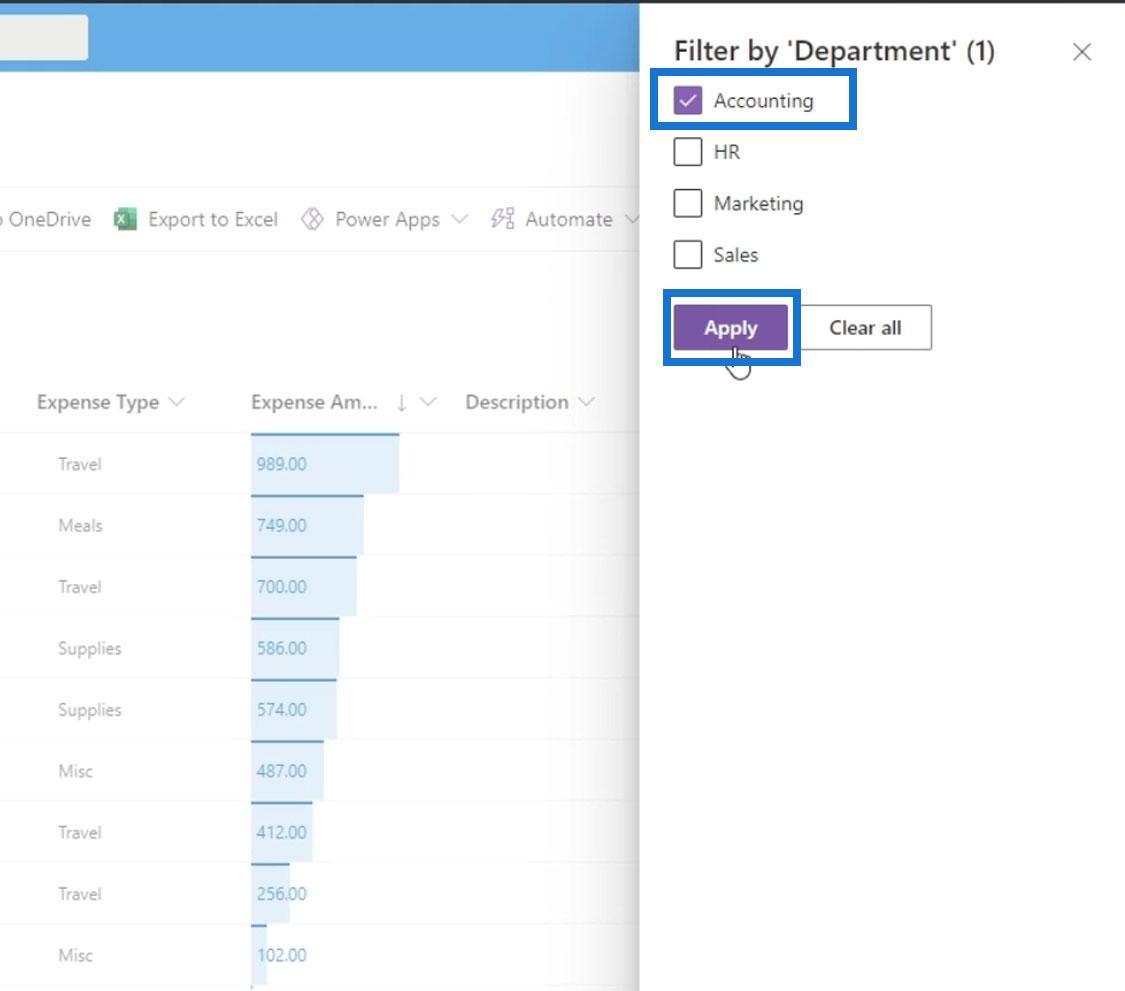Click Misc in the 102.00 row
Screen dimensions: 1125x991
[75, 955]
